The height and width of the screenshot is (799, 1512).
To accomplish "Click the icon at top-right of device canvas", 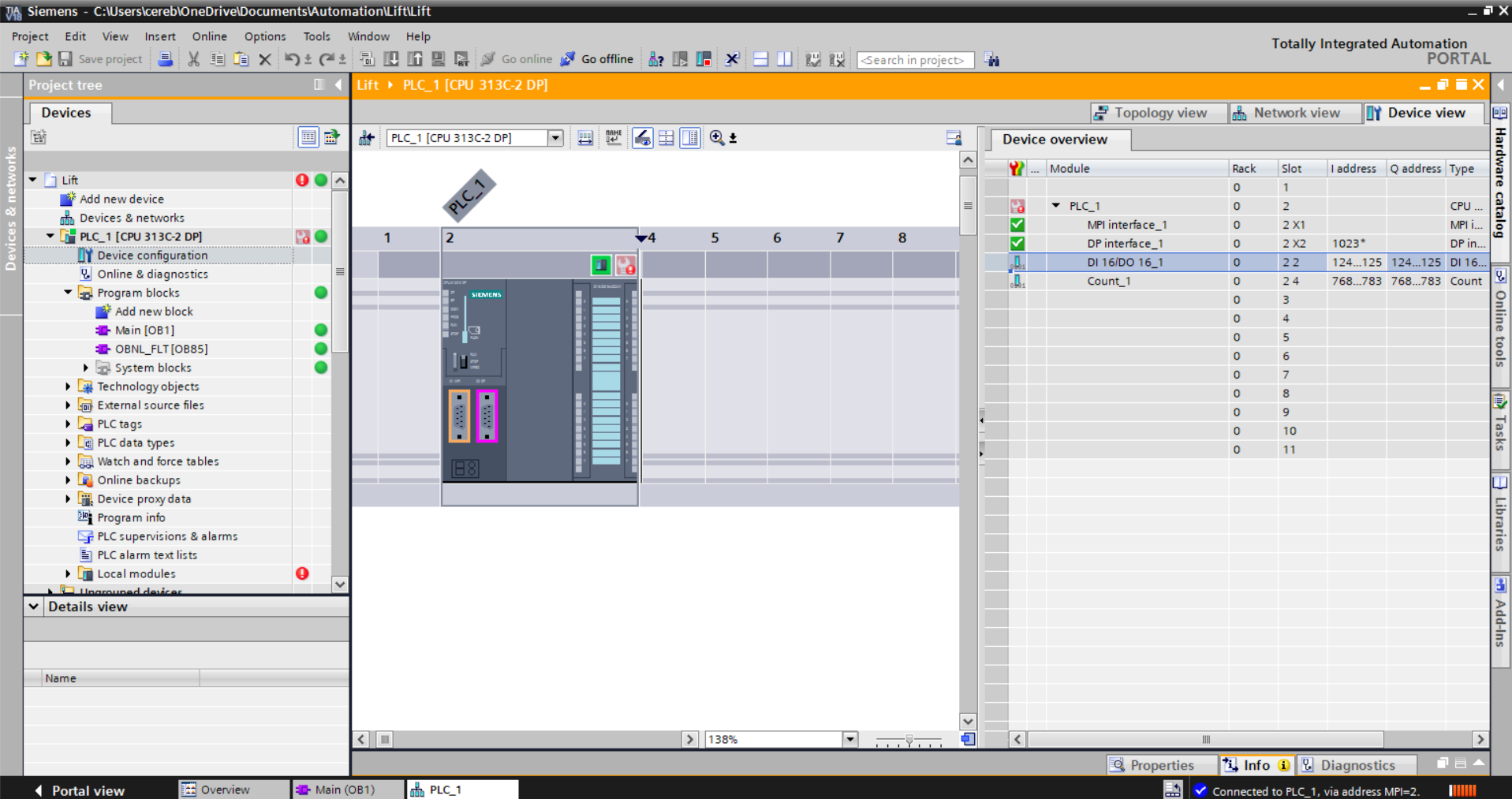I will [x=954, y=138].
